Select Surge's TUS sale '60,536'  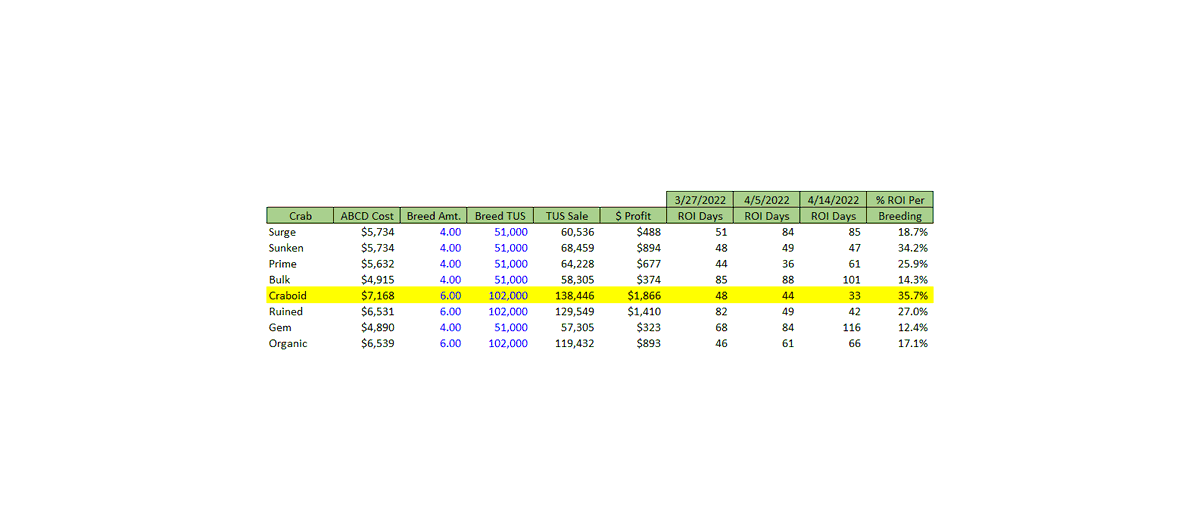[x=577, y=232]
